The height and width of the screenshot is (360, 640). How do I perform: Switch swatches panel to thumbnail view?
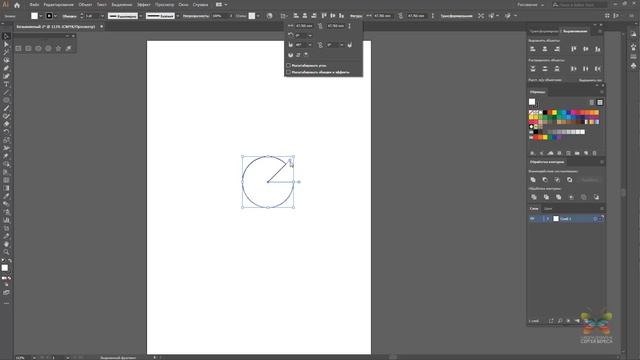pos(600,102)
